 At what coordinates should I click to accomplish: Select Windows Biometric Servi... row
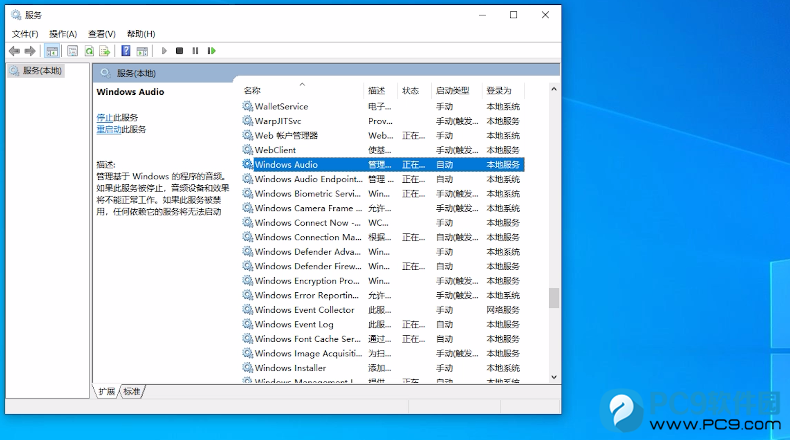(383, 194)
